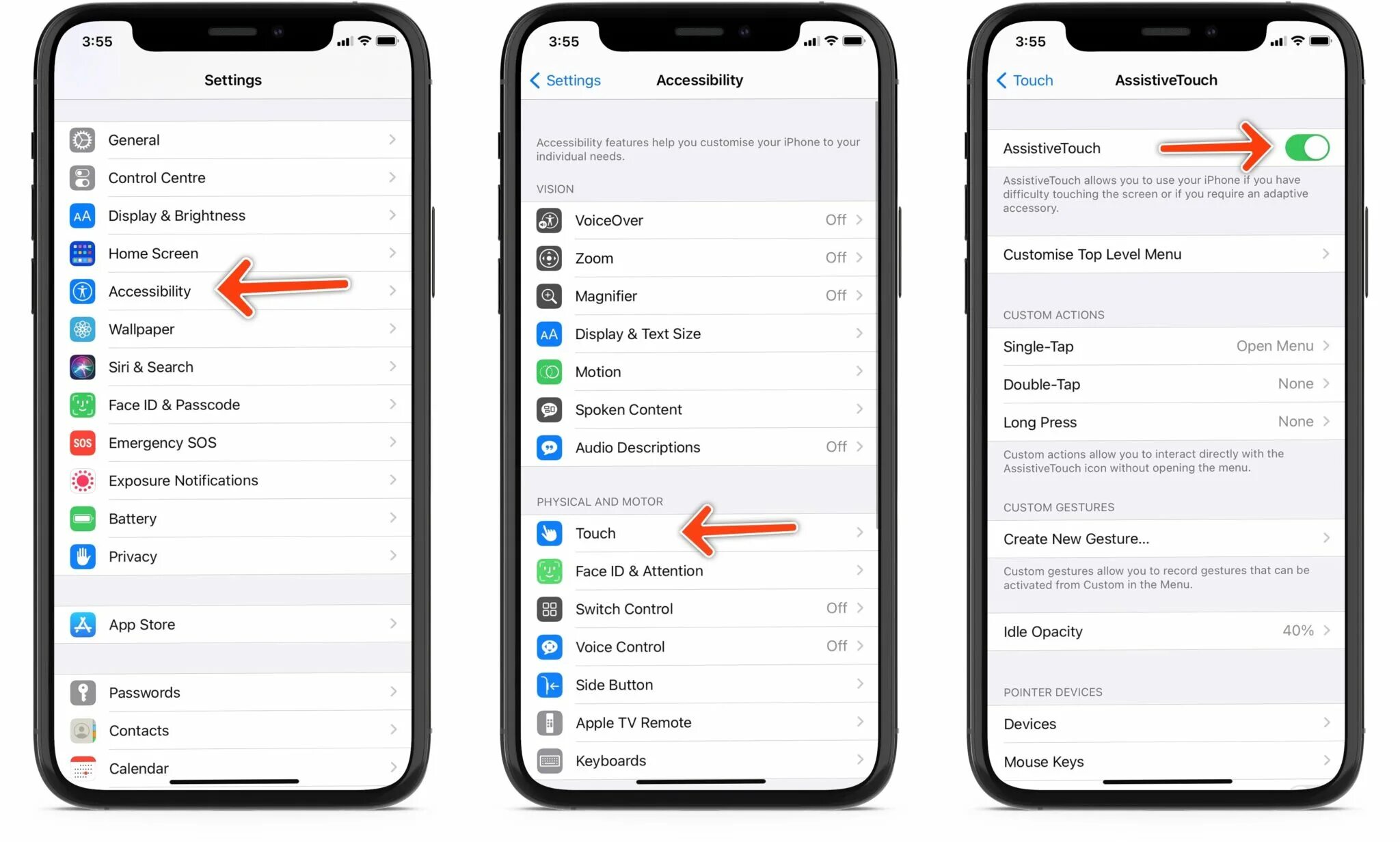Toggle VoiceOver off in Accessibility
Image resolution: width=1400 pixels, height=842 pixels.
click(x=700, y=219)
